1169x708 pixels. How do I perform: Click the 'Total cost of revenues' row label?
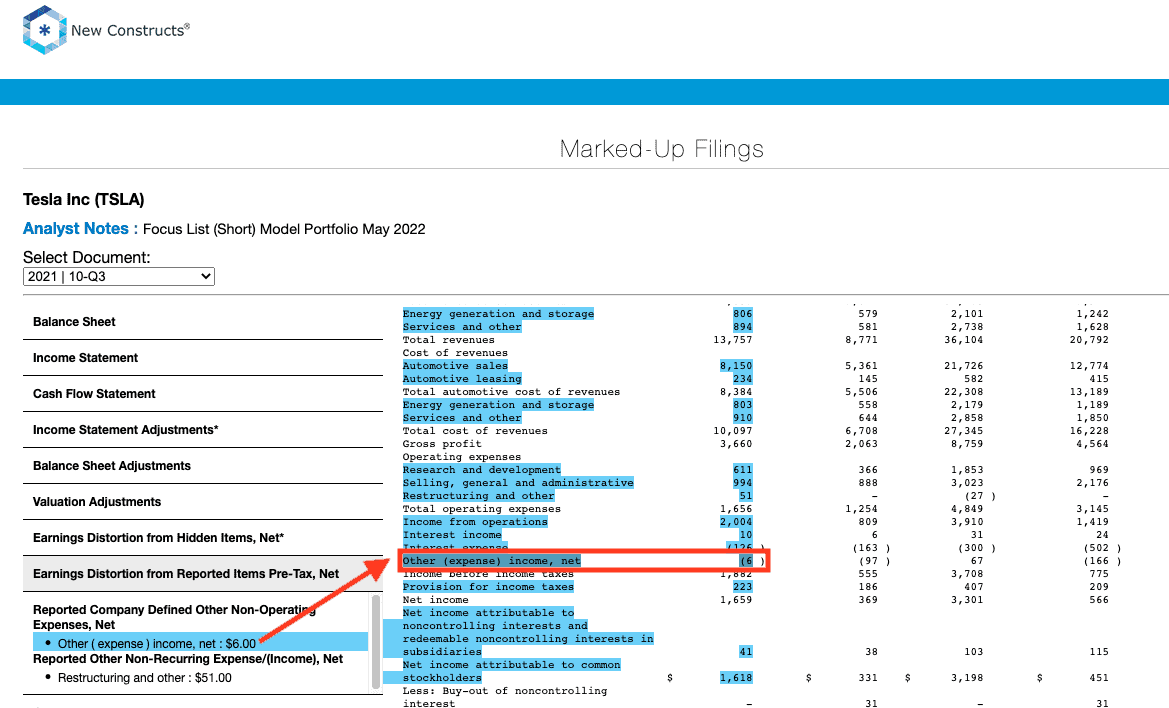tap(475, 431)
